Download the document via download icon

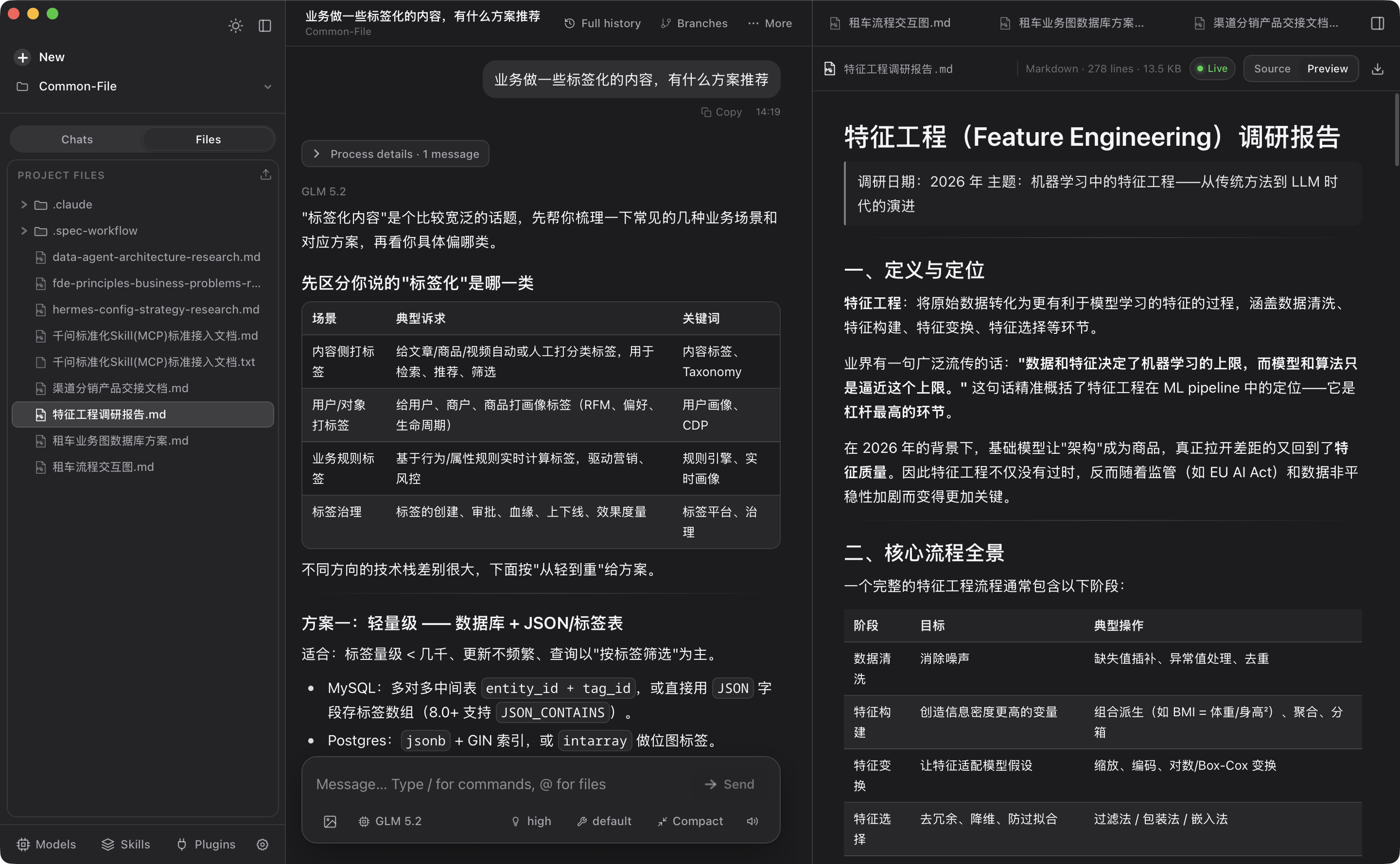click(x=1378, y=69)
